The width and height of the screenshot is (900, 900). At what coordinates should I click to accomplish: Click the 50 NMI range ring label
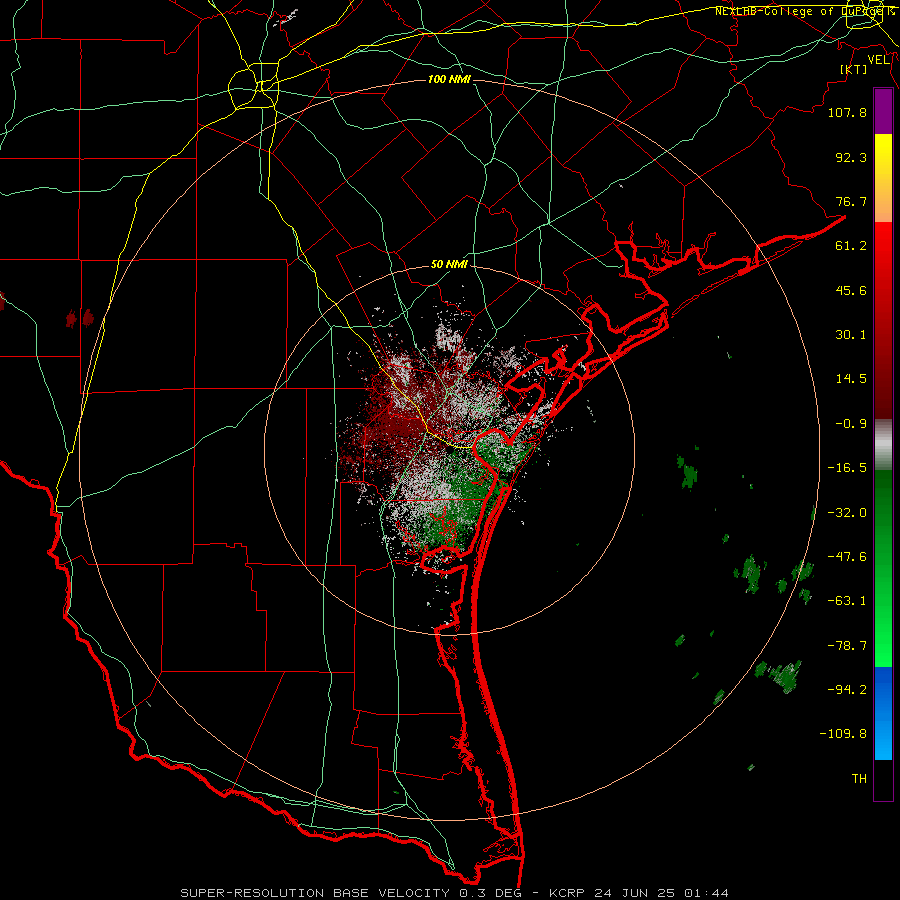coord(449,265)
